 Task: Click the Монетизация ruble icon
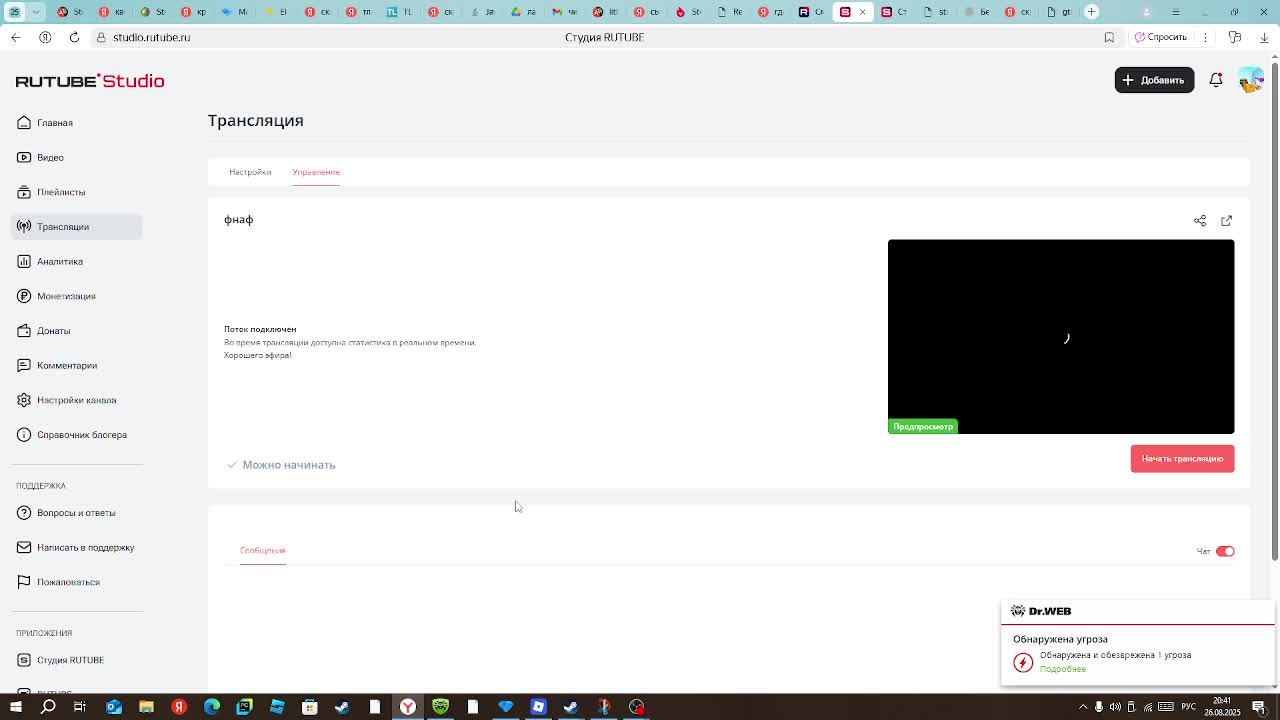[24, 296]
